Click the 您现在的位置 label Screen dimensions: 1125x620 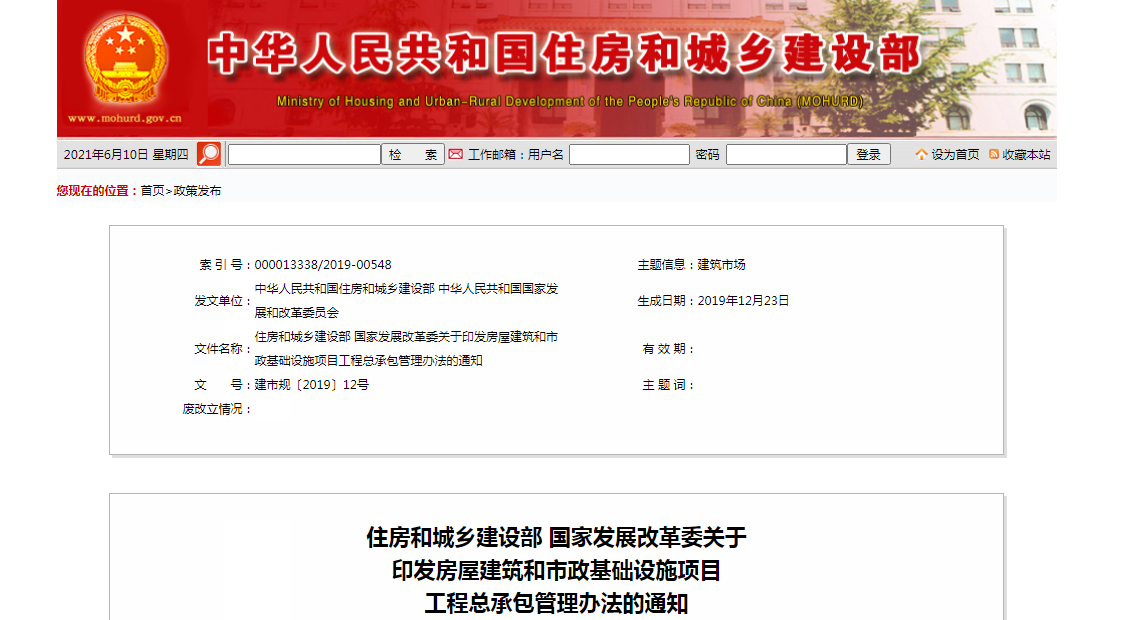(x=94, y=191)
